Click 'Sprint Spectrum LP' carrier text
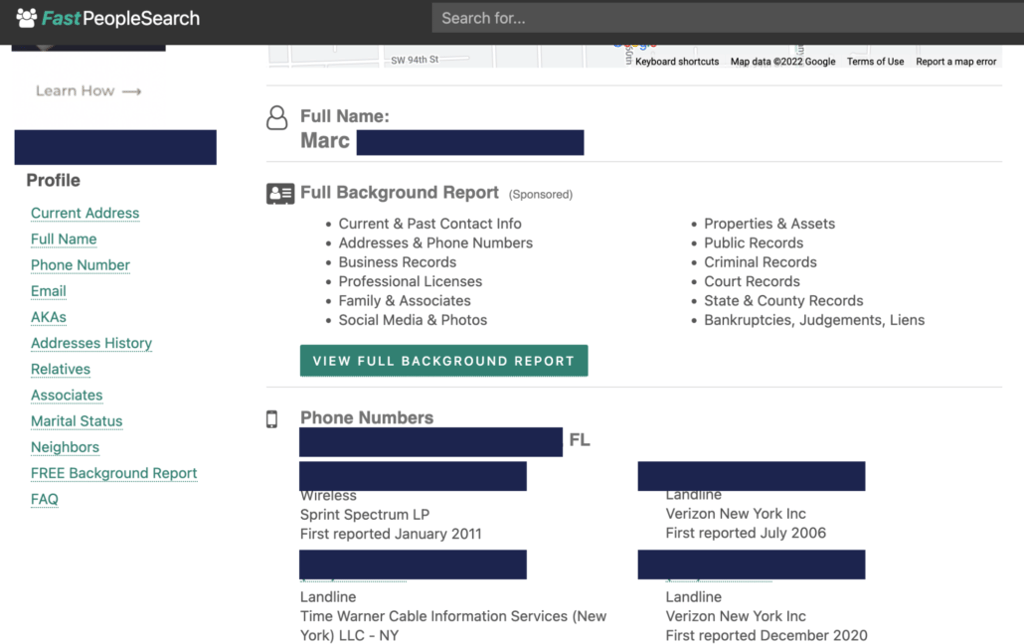Image resolution: width=1024 pixels, height=644 pixels. (x=364, y=515)
